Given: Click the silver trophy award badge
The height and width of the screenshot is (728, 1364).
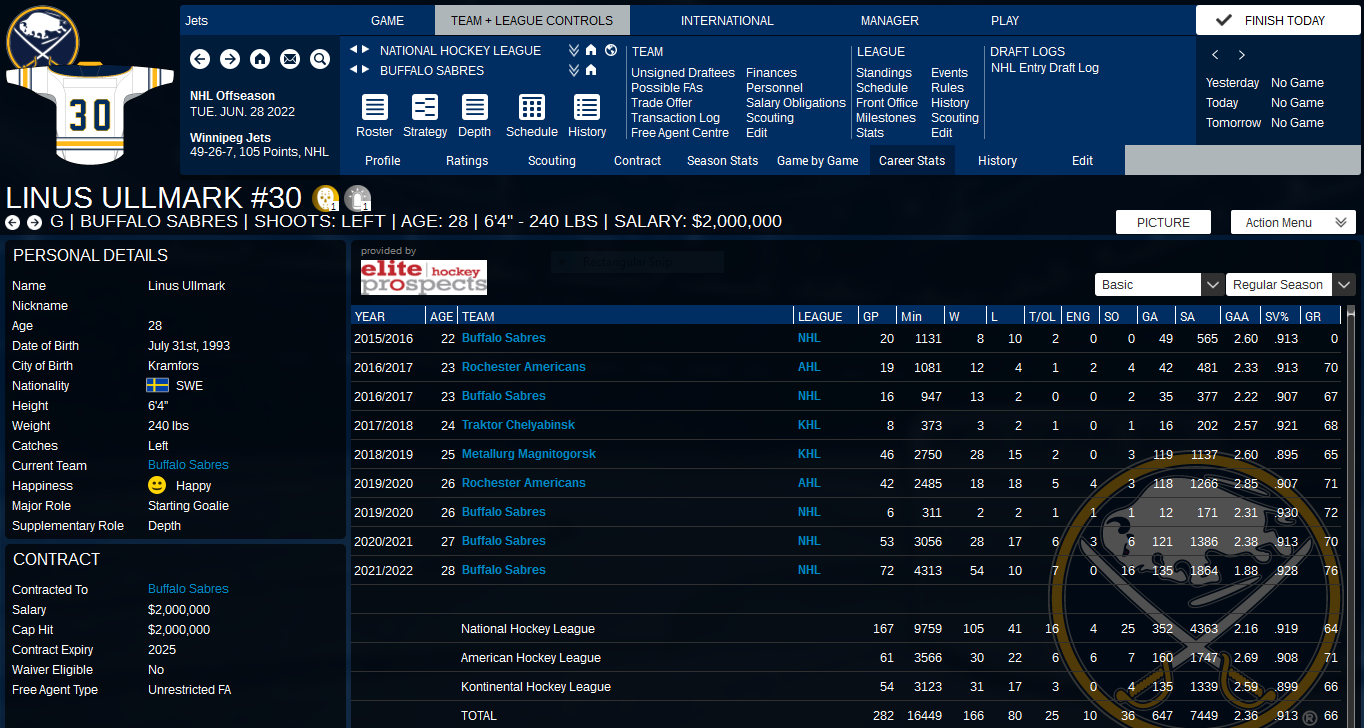Looking at the screenshot, I should (357, 198).
